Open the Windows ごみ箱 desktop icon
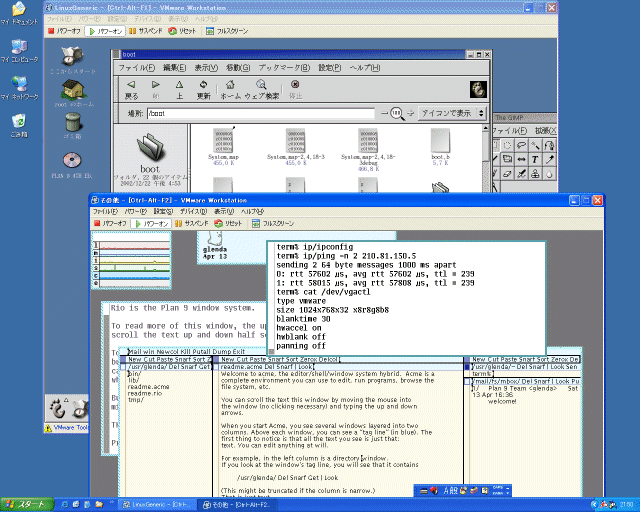640x512 pixels. click(x=19, y=126)
